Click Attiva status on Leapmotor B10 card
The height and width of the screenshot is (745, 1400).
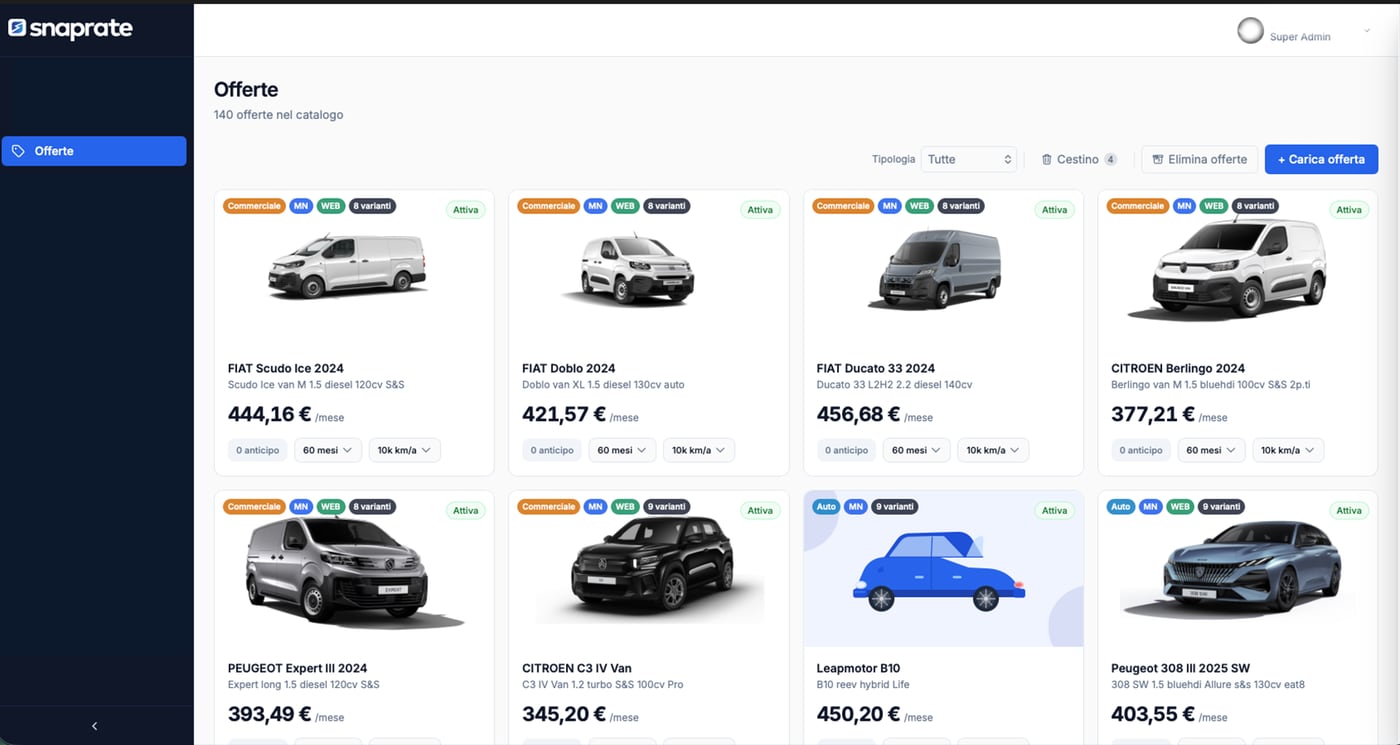pos(1055,510)
